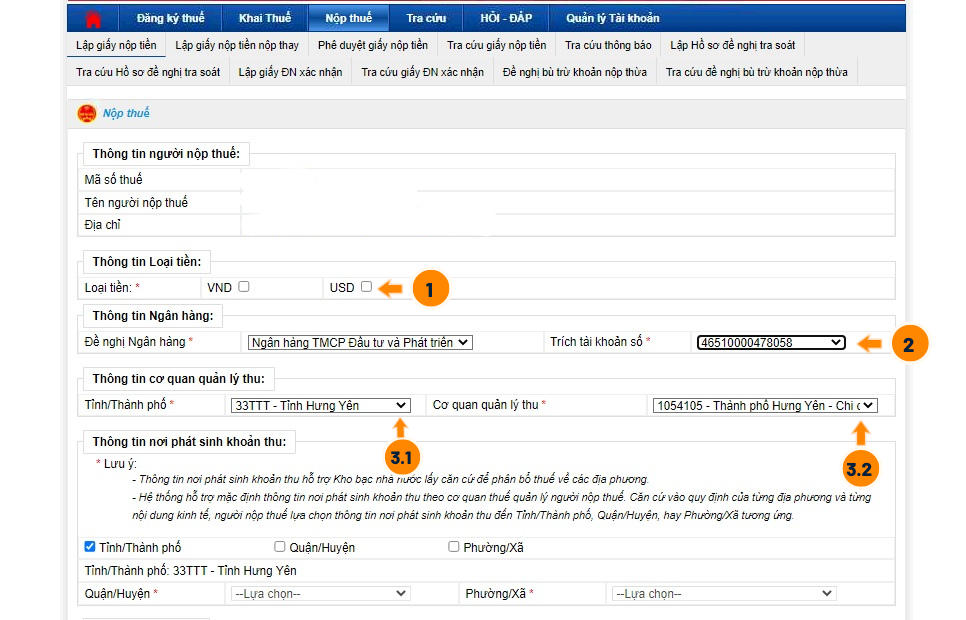Click the text Tỉnh/Thành phố: 33TTT - Tỉnh Hưng Yên
Image resolution: width=966 pixels, height=620 pixels.
click(190, 571)
